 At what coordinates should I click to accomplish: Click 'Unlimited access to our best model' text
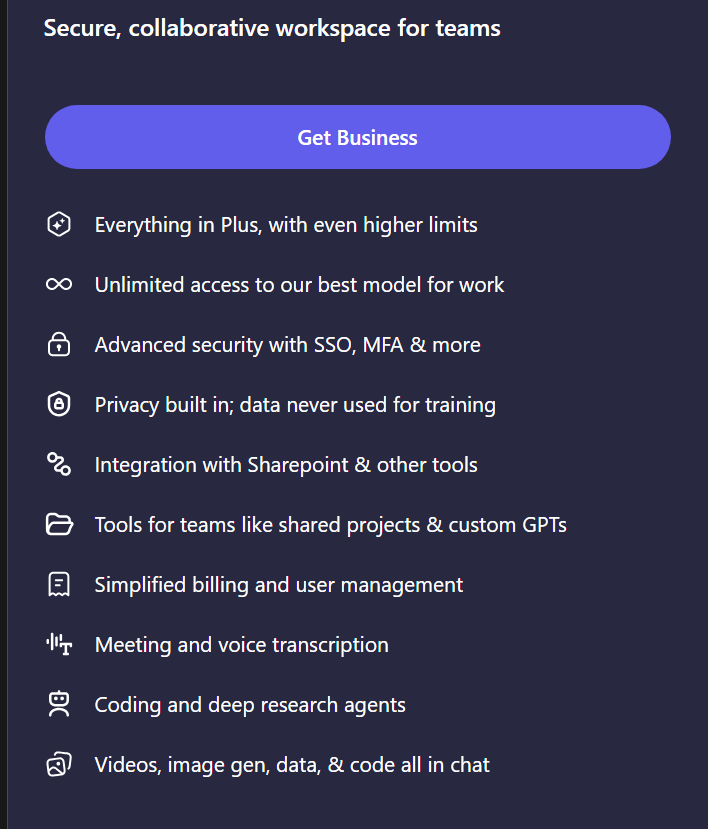299,285
